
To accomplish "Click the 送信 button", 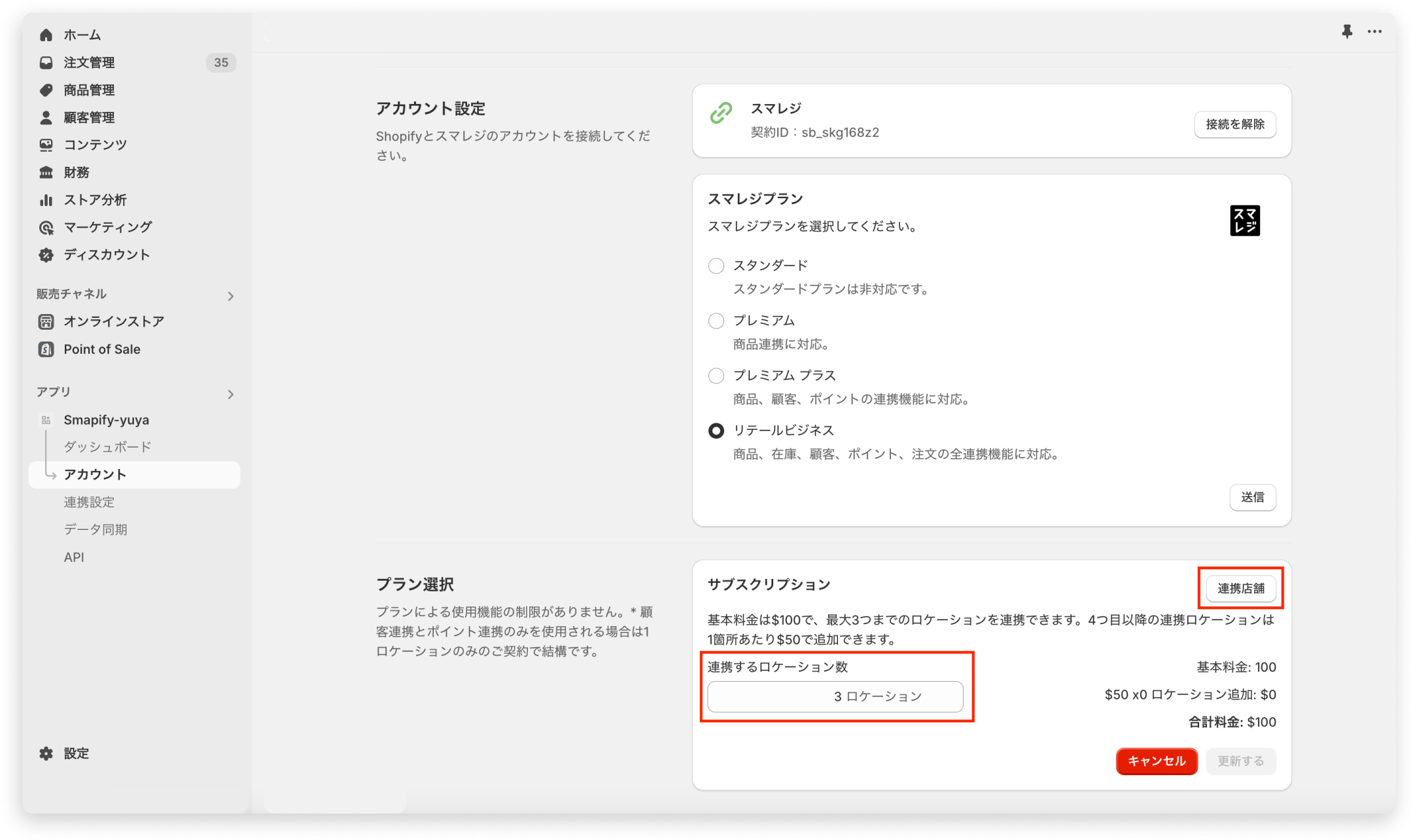I will coord(1253,497).
